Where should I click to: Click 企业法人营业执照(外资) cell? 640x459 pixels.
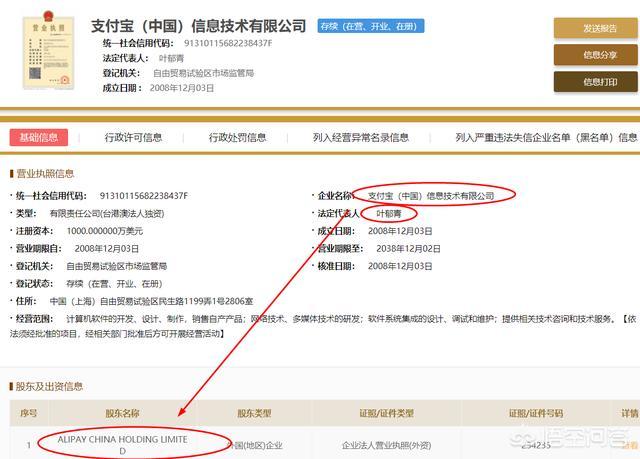click(x=387, y=446)
